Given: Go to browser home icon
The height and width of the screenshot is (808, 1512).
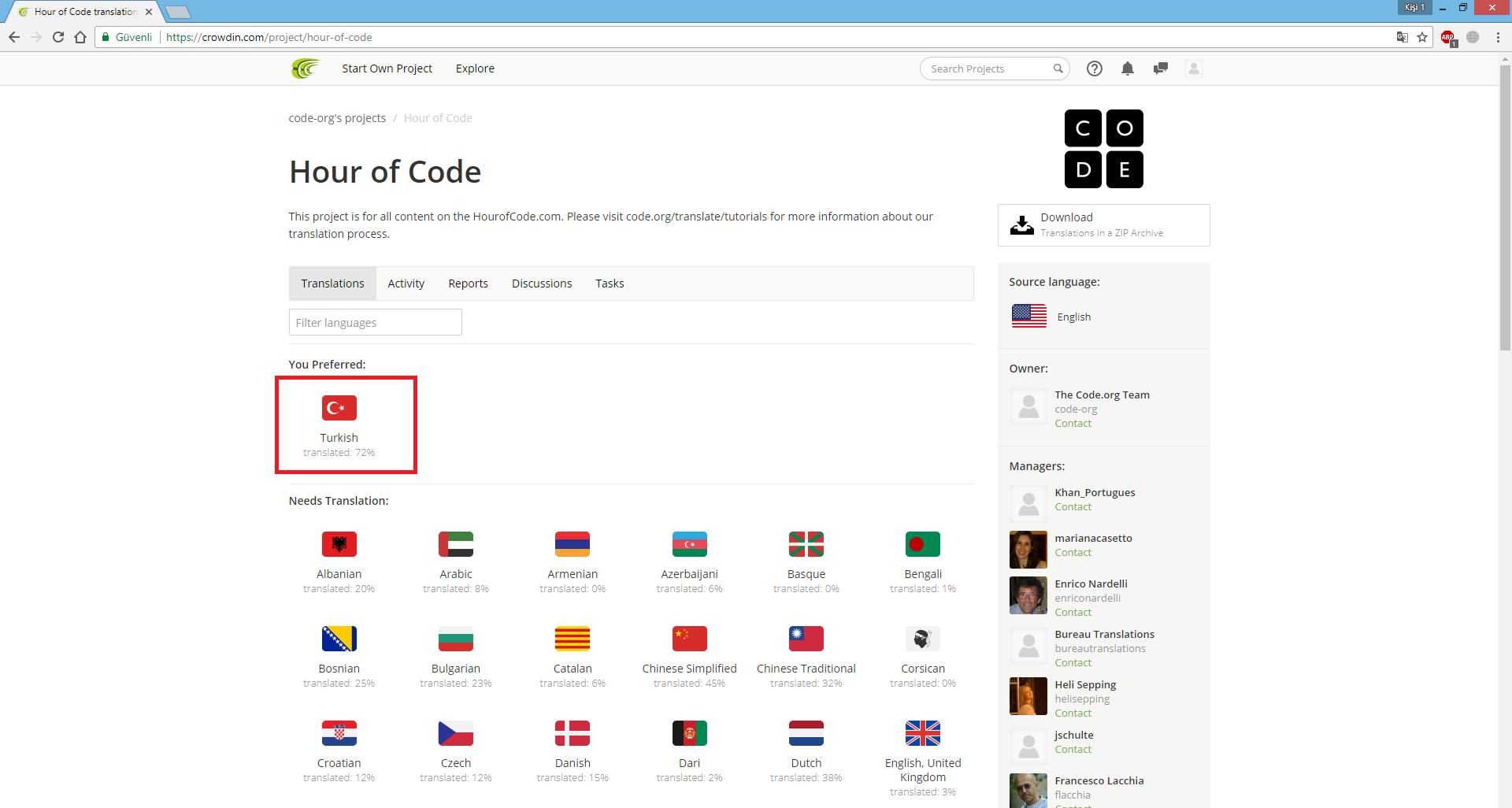Looking at the screenshot, I should [80, 37].
